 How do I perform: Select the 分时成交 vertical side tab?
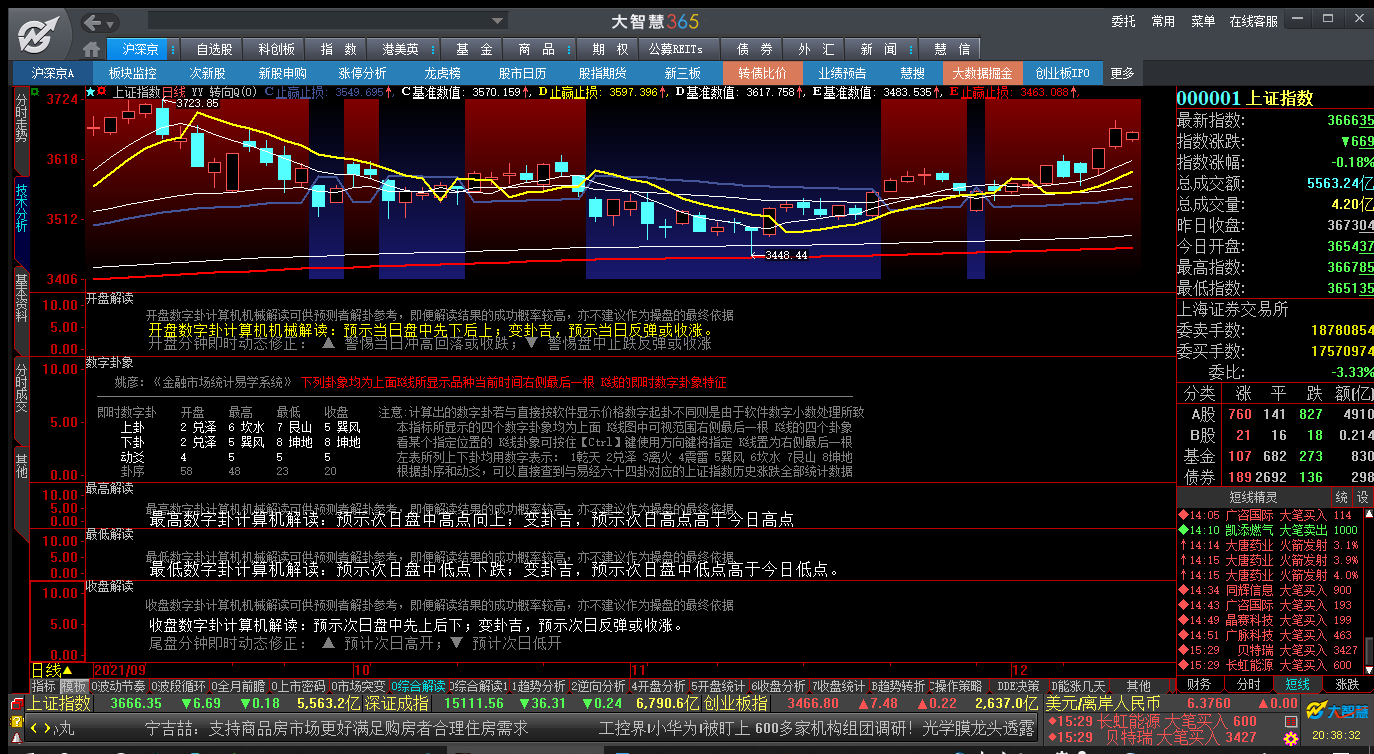(x=21, y=400)
